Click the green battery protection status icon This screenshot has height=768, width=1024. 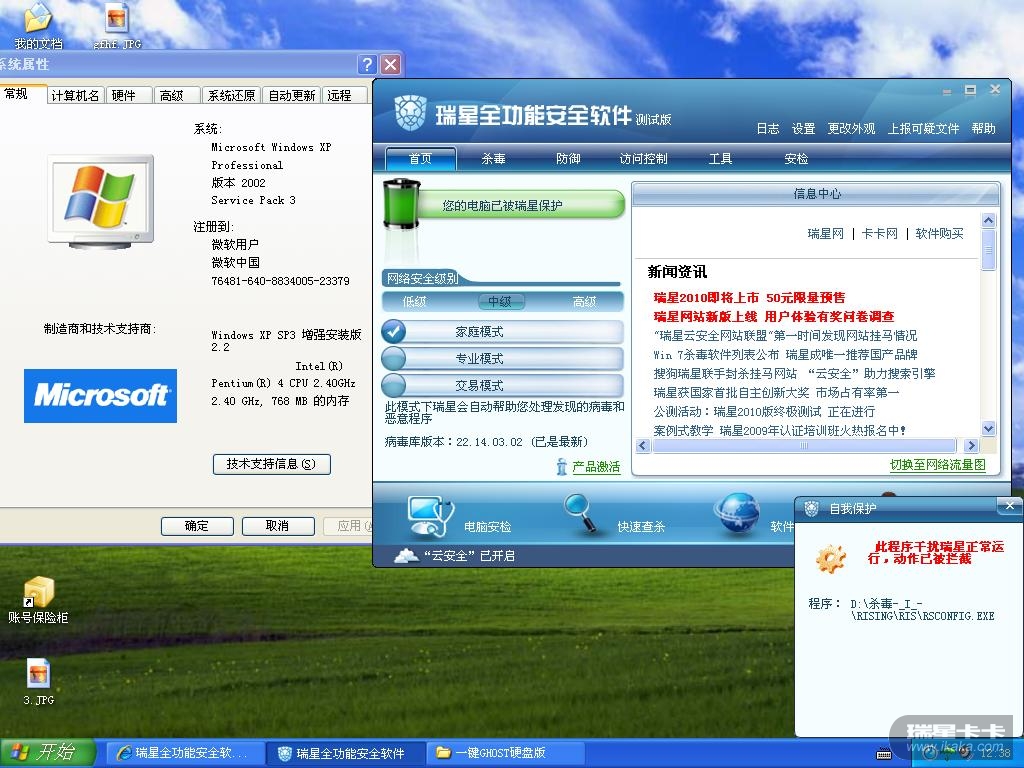click(x=401, y=204)
